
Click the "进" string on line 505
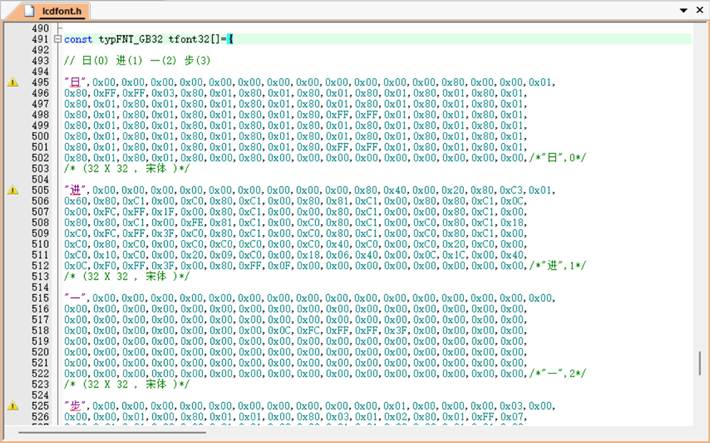(74, 190)
